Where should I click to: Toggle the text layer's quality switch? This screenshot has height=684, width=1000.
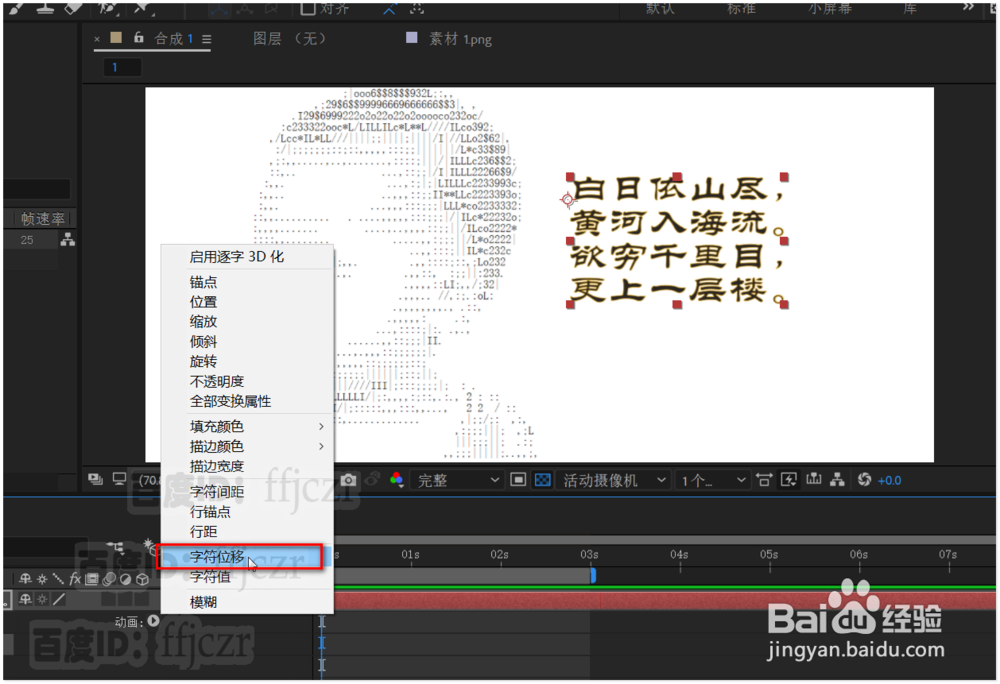pos(59,599)
